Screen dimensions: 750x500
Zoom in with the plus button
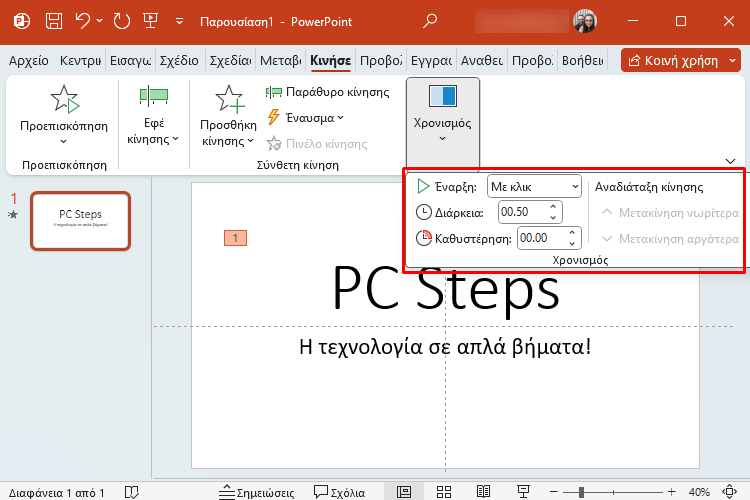coord(672,492)
